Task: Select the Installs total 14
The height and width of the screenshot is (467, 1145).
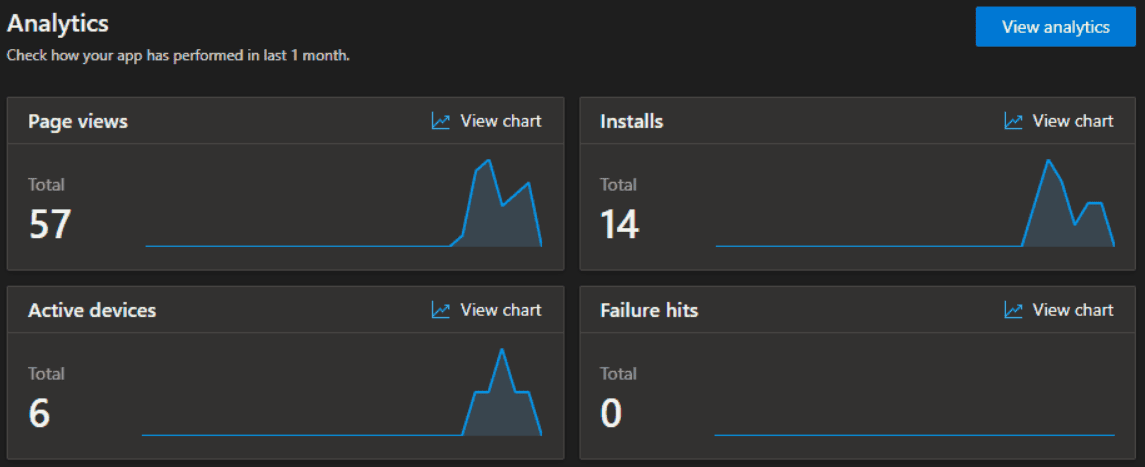Action: click(620, 225)
